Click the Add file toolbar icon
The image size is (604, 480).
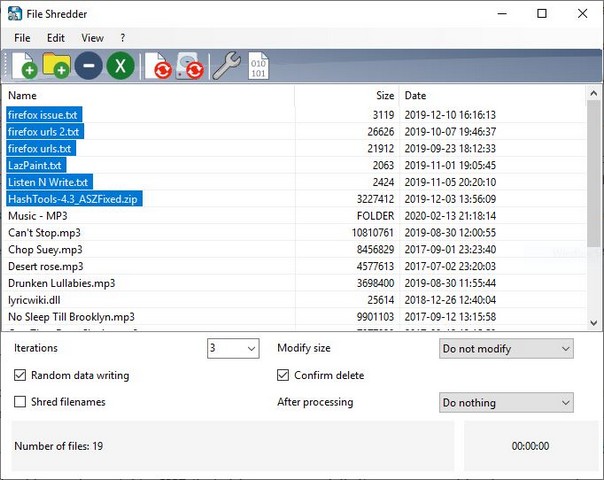pos(22,66)
